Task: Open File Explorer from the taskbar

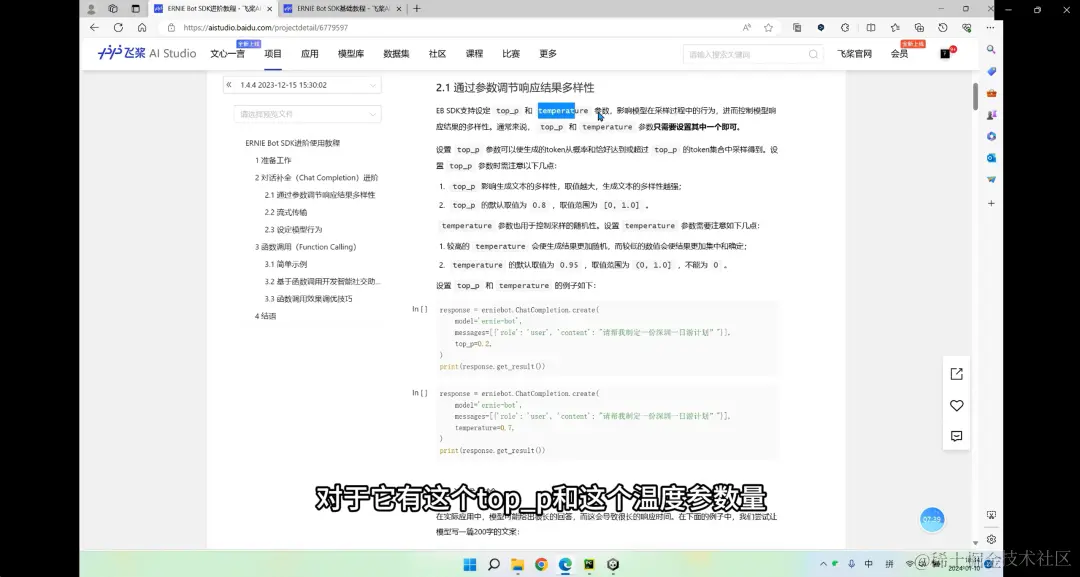Action: [x=517, y=565]
